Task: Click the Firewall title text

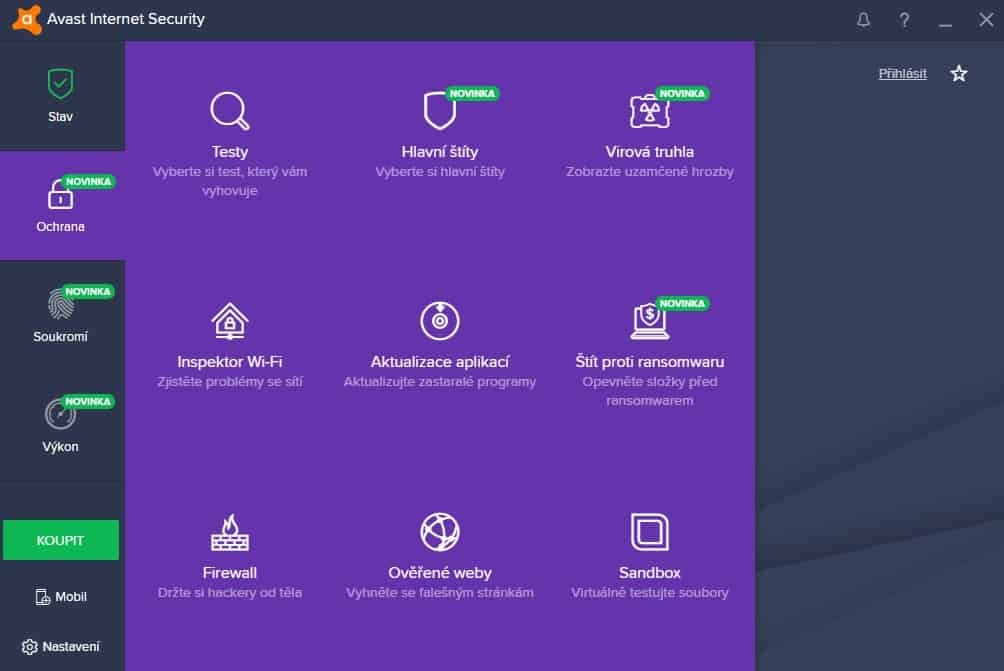Action: (230, 572)
